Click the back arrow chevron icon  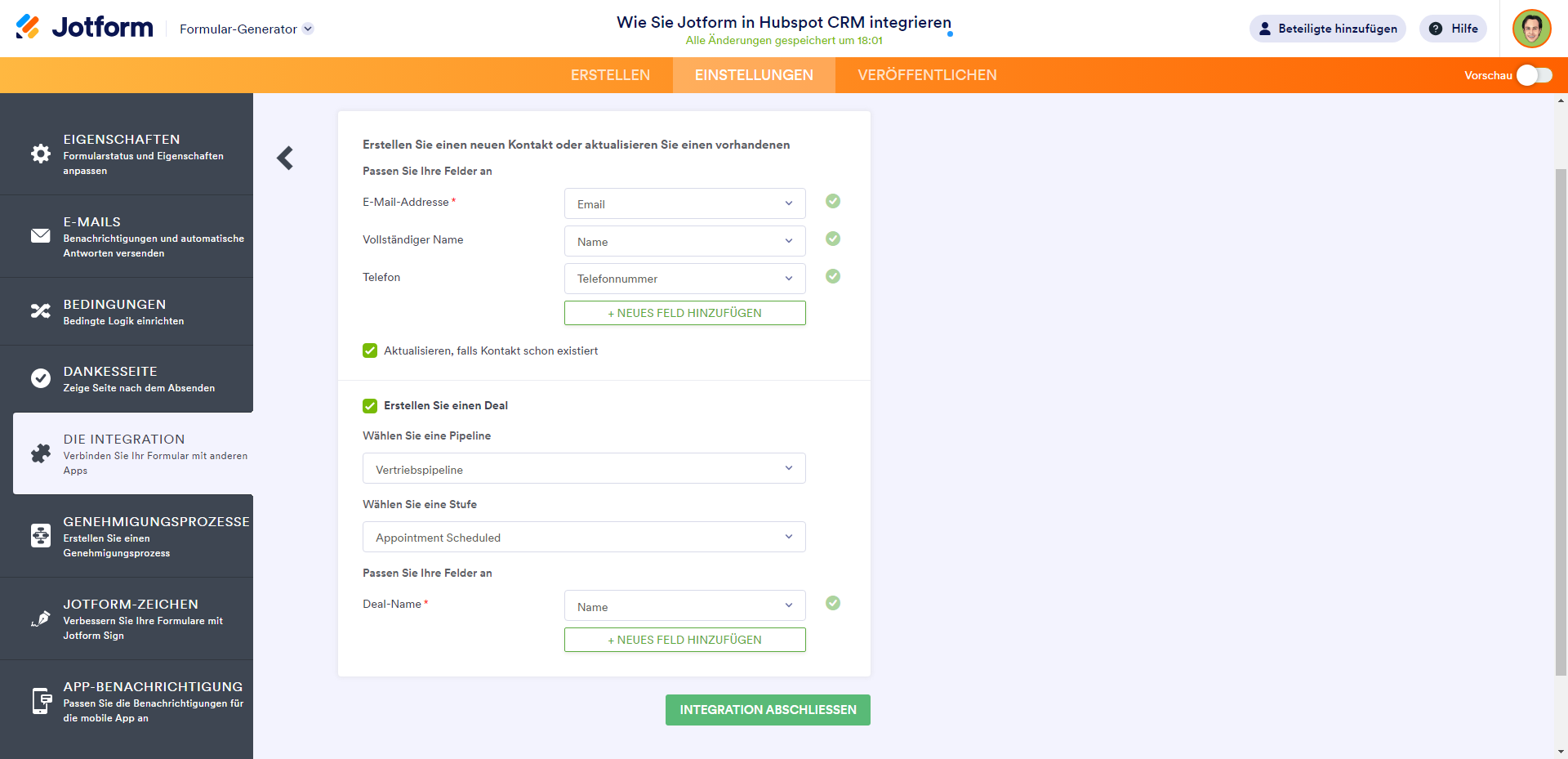285,158
